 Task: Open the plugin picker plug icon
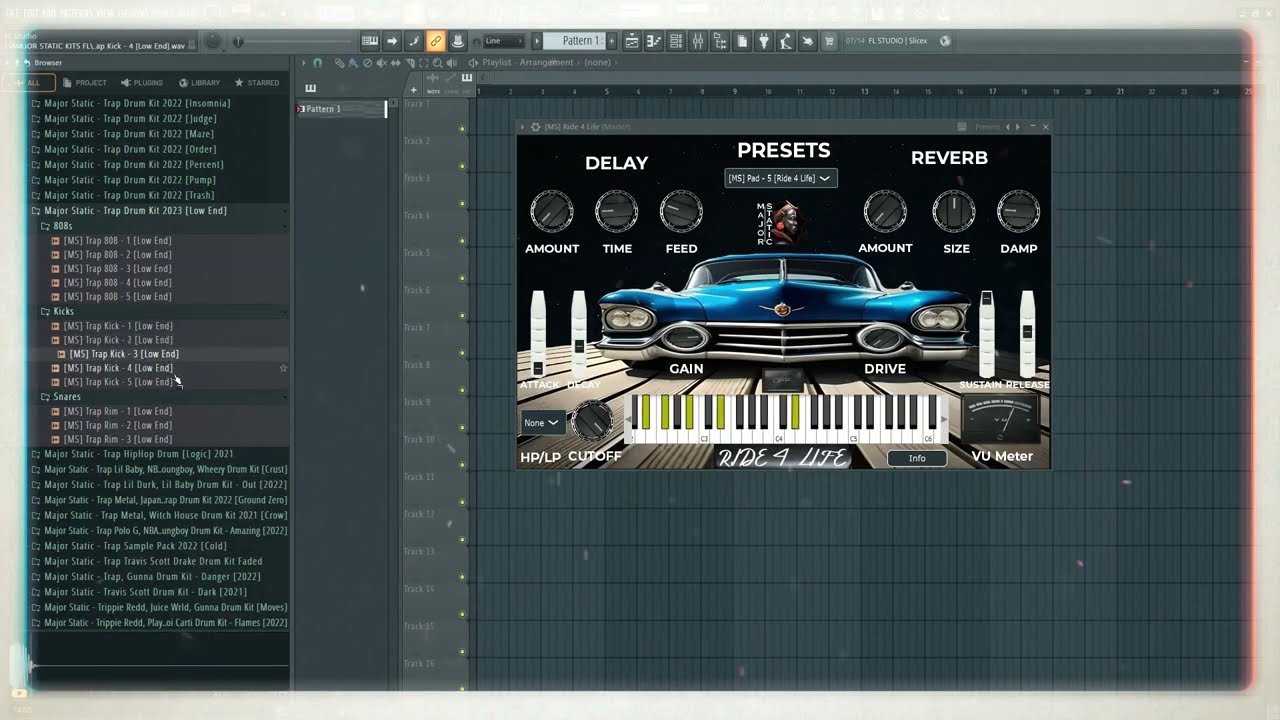764,41
